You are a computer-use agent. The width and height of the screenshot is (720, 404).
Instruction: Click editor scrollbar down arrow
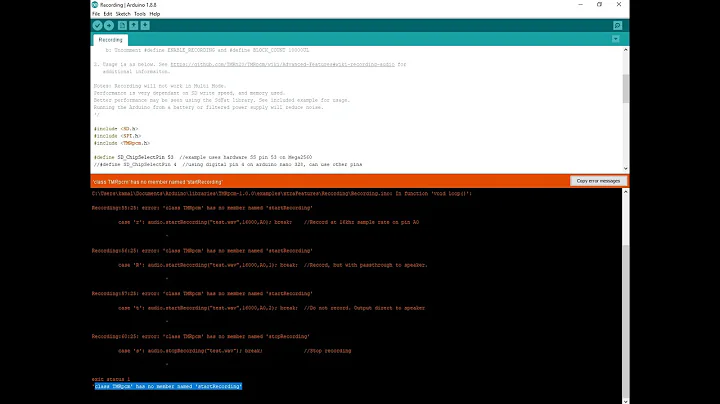(x=625, y=168)
